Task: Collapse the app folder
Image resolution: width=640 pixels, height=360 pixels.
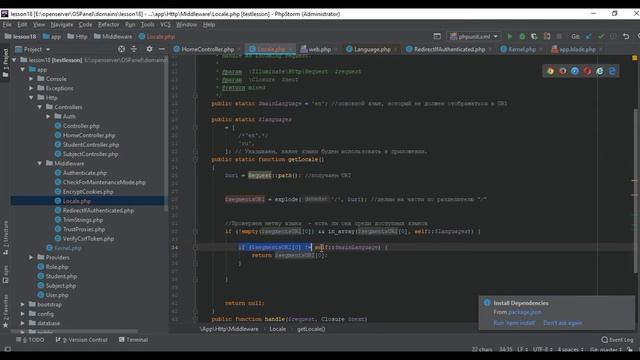Action: pos(23,69)
